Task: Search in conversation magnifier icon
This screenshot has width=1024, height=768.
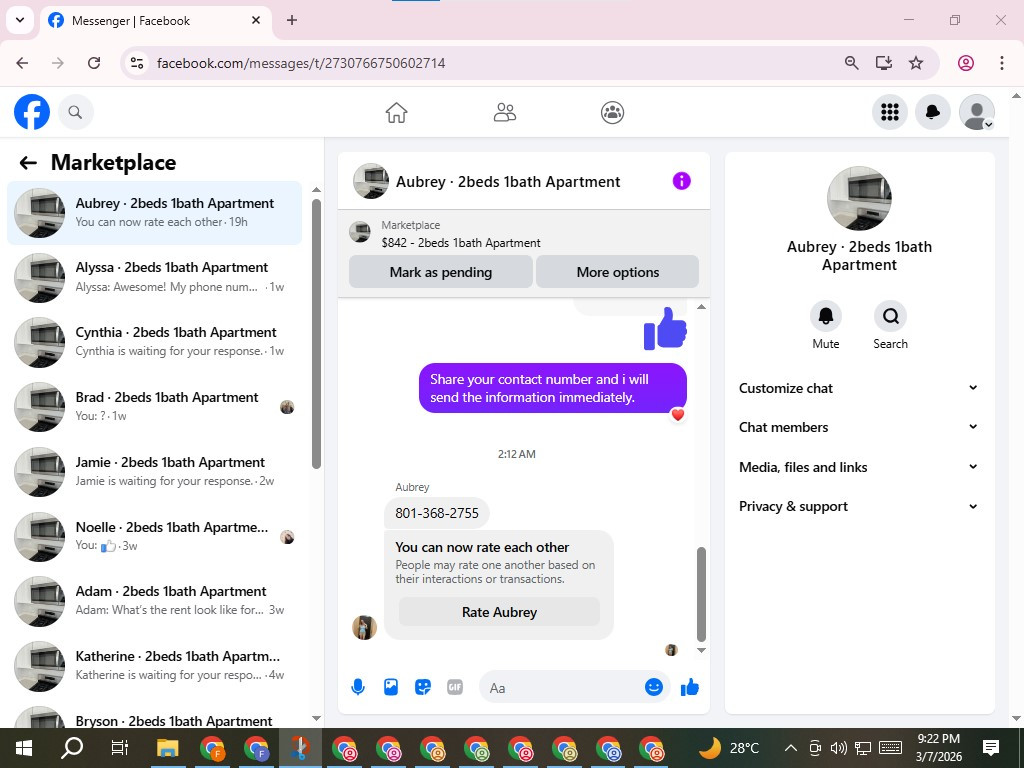Action: coord(890,316)
